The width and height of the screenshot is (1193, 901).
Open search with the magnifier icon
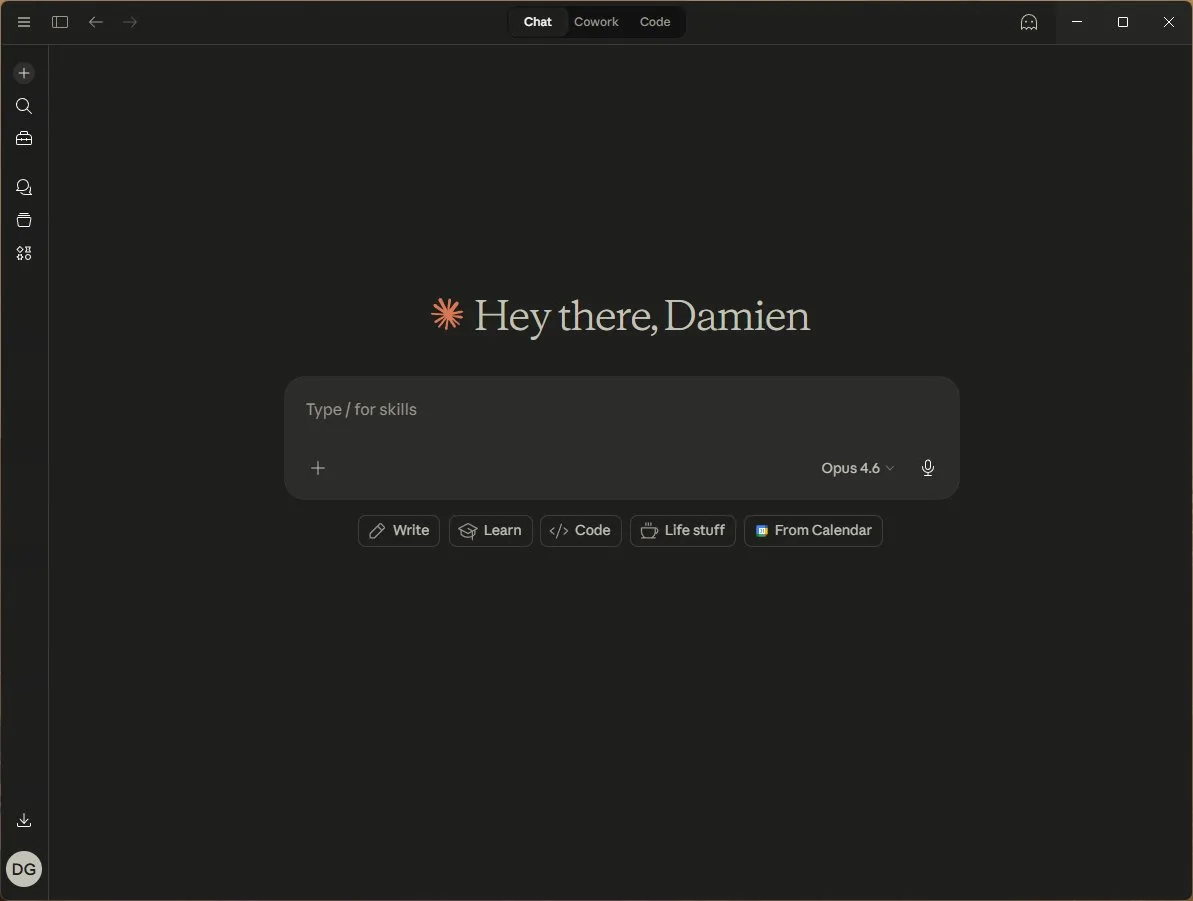[x=24, y=106]
